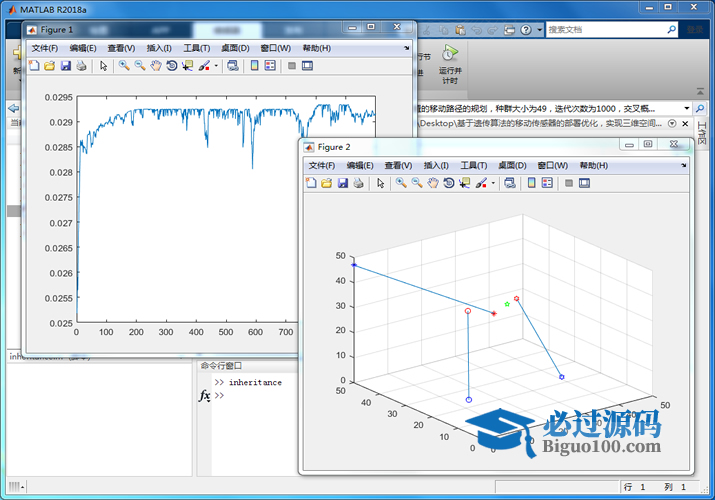Click Save icon in Figure 1 toolbar

tap(65, 66)
